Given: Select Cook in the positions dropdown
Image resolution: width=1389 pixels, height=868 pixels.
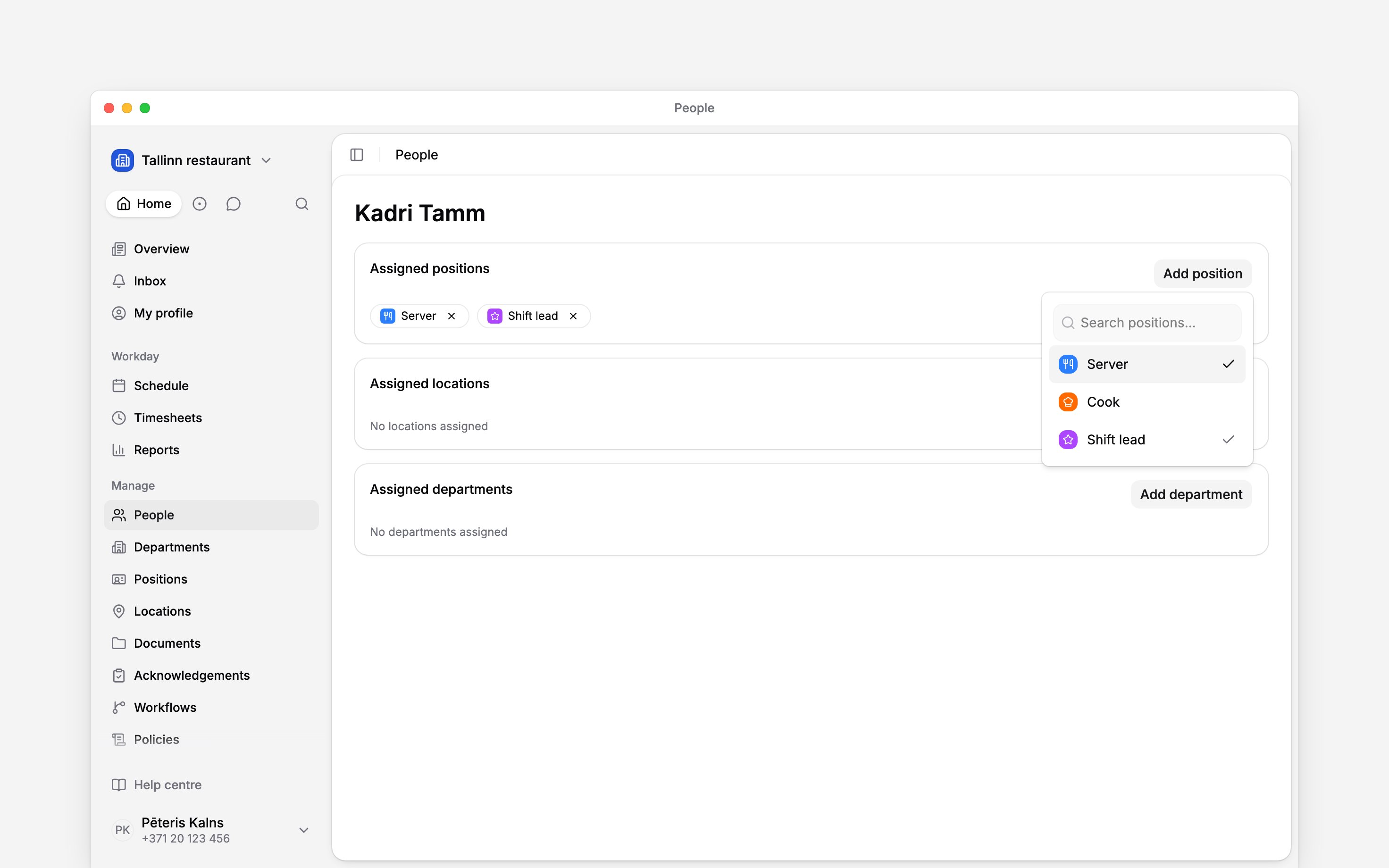Looking at the screenshot, I should pyautogui.click(x=1147, y=402).
